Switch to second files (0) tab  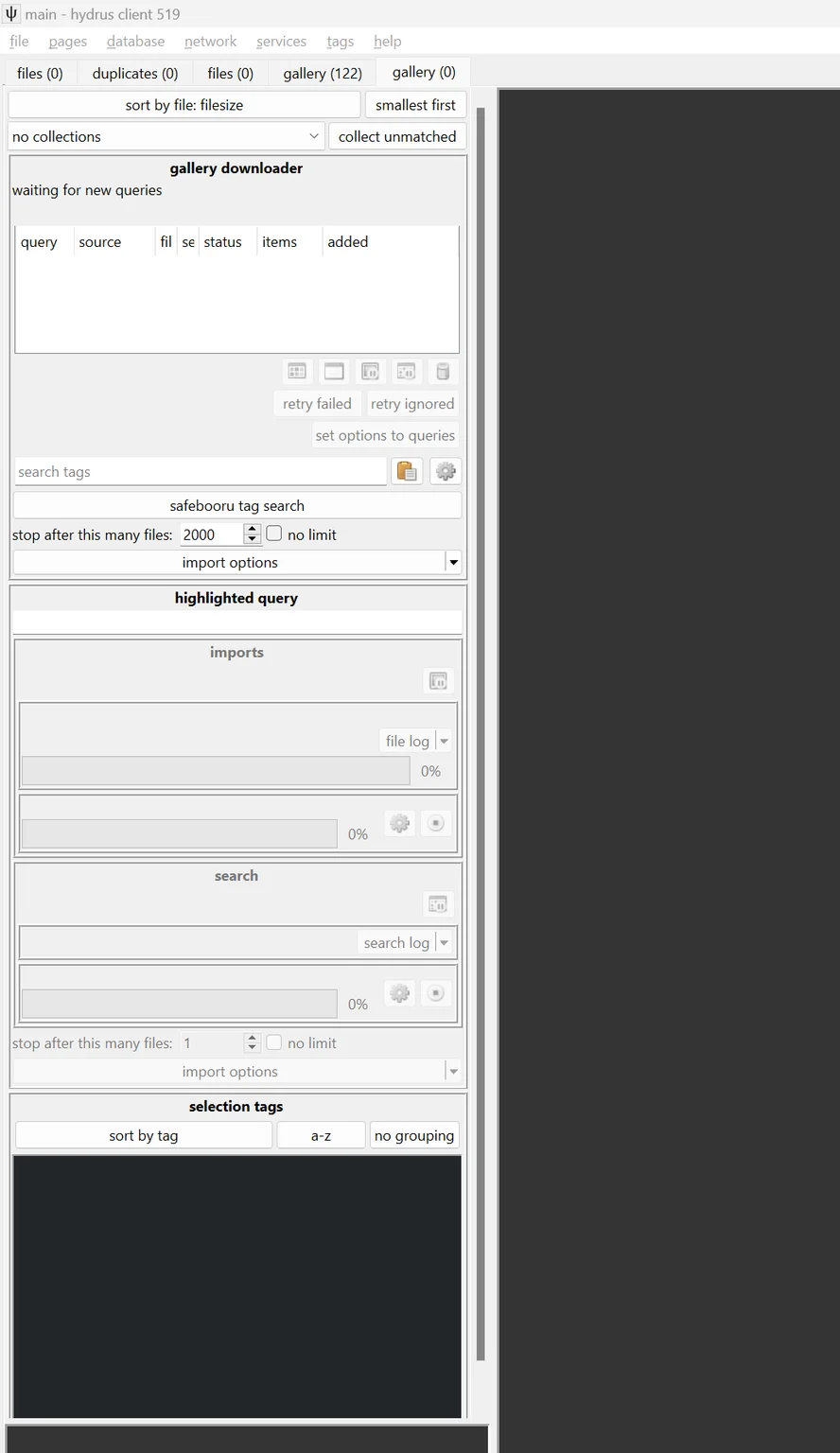point(231,73)
